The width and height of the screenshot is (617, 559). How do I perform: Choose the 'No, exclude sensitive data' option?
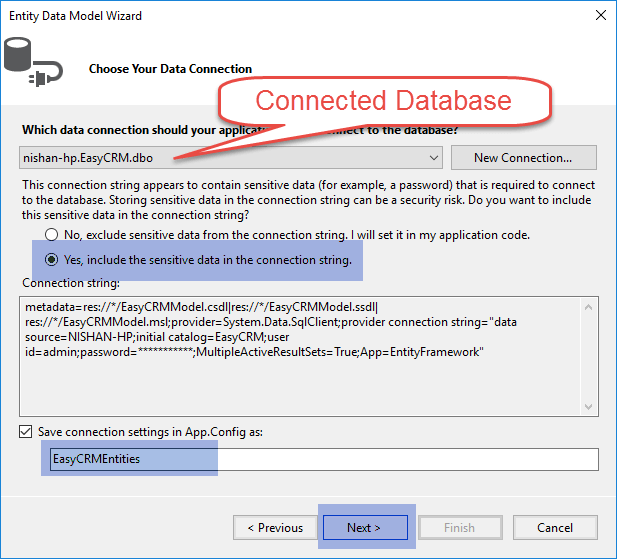[x=51, y=235]
